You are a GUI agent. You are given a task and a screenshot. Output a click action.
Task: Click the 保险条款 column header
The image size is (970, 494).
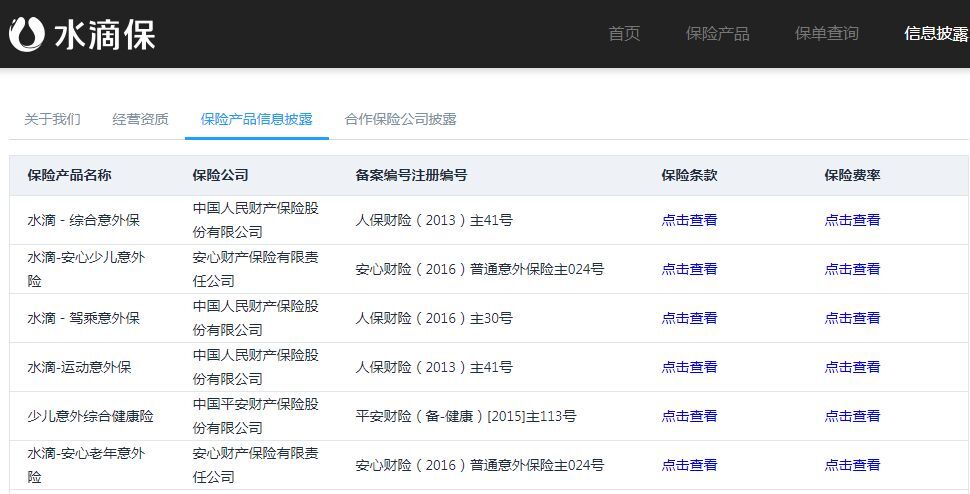(689, 176)
